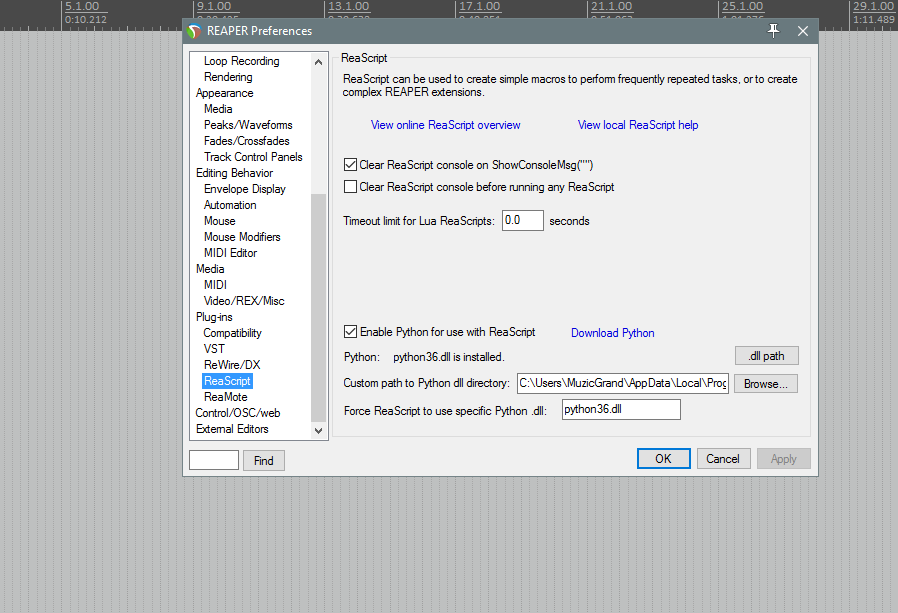Click the .dll path button

coord(766,356)
